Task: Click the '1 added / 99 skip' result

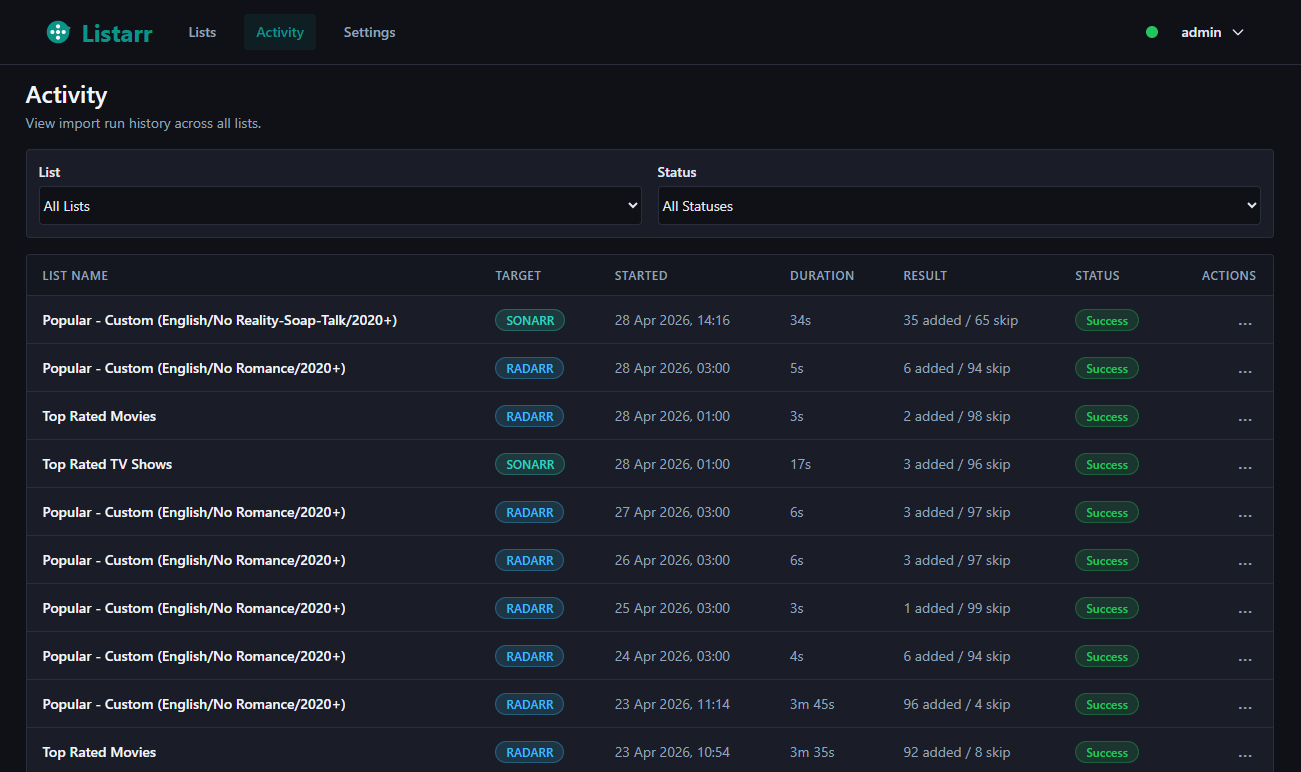Action: point(957,608)
